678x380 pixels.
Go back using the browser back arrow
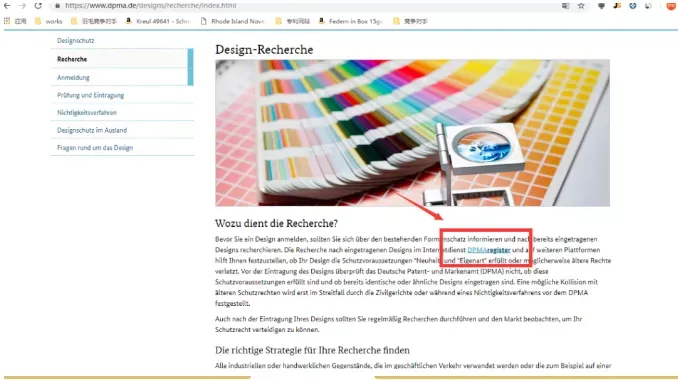[x=7, y=6]
